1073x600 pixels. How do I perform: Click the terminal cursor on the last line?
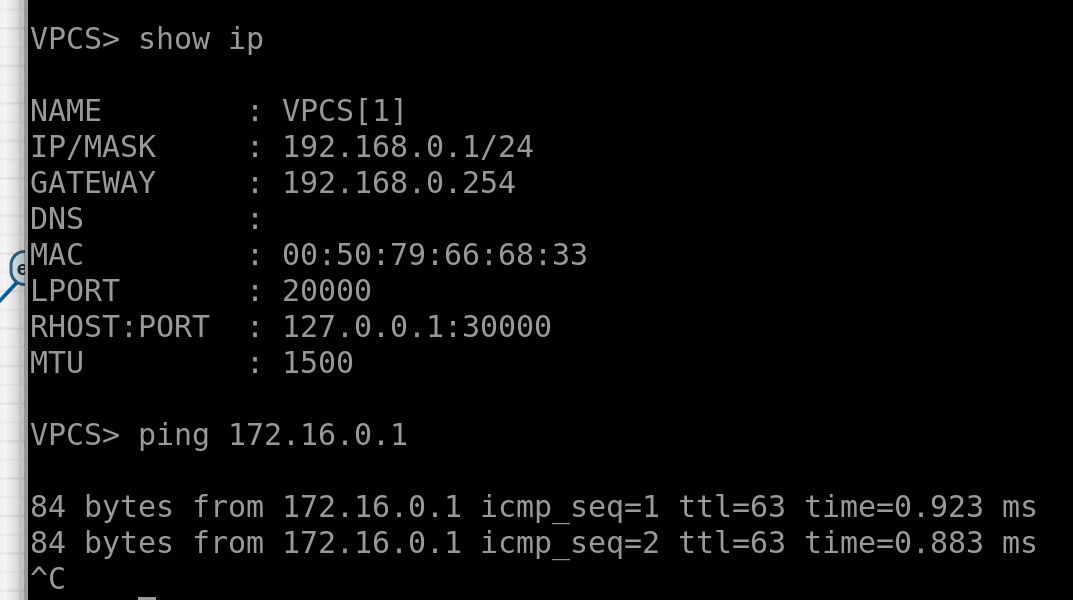click(x=147, y=597)
